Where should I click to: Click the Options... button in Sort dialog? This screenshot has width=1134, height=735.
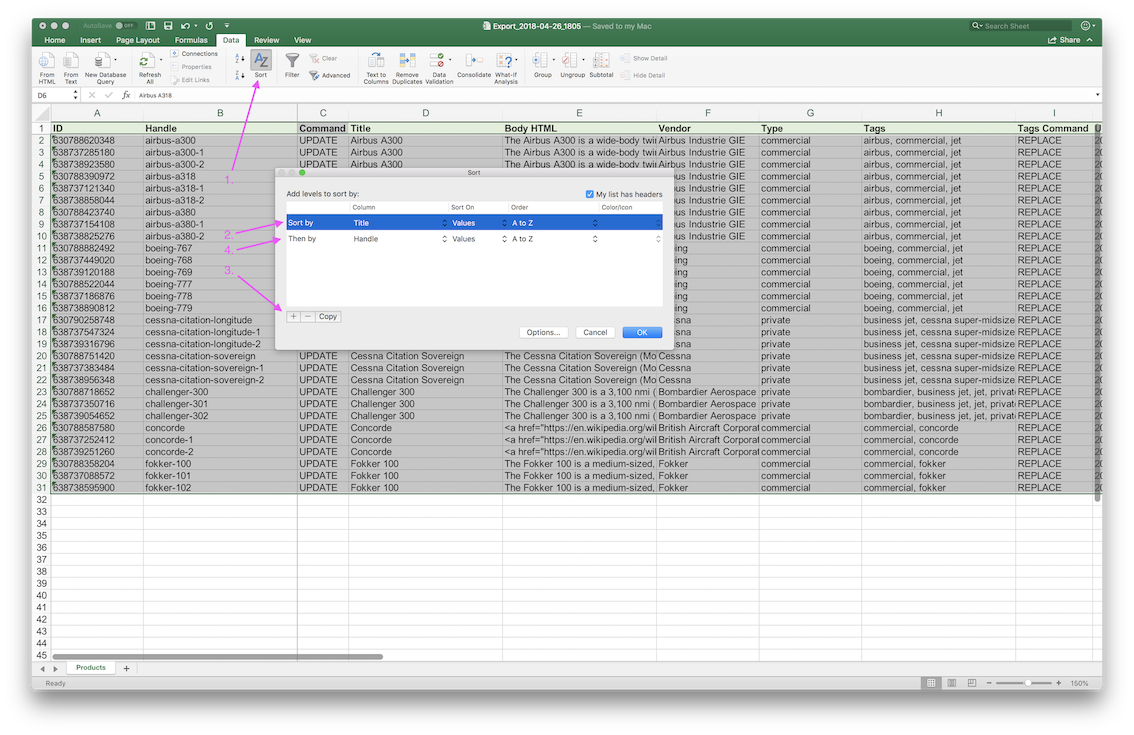click(544, 332)
